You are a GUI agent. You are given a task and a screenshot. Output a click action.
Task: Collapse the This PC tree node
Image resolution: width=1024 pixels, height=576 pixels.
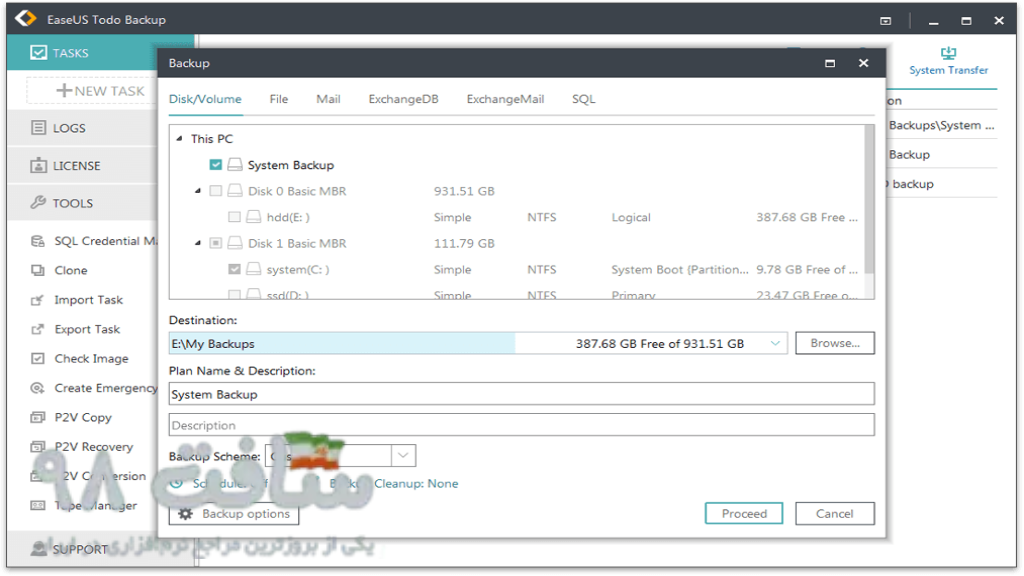(179, 138)
